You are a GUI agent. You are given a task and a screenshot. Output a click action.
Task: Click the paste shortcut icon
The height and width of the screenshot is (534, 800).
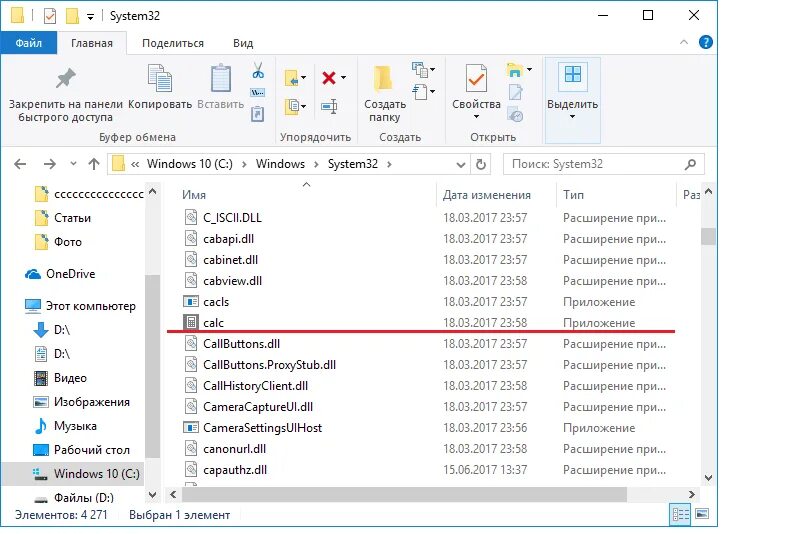point(258,113)
